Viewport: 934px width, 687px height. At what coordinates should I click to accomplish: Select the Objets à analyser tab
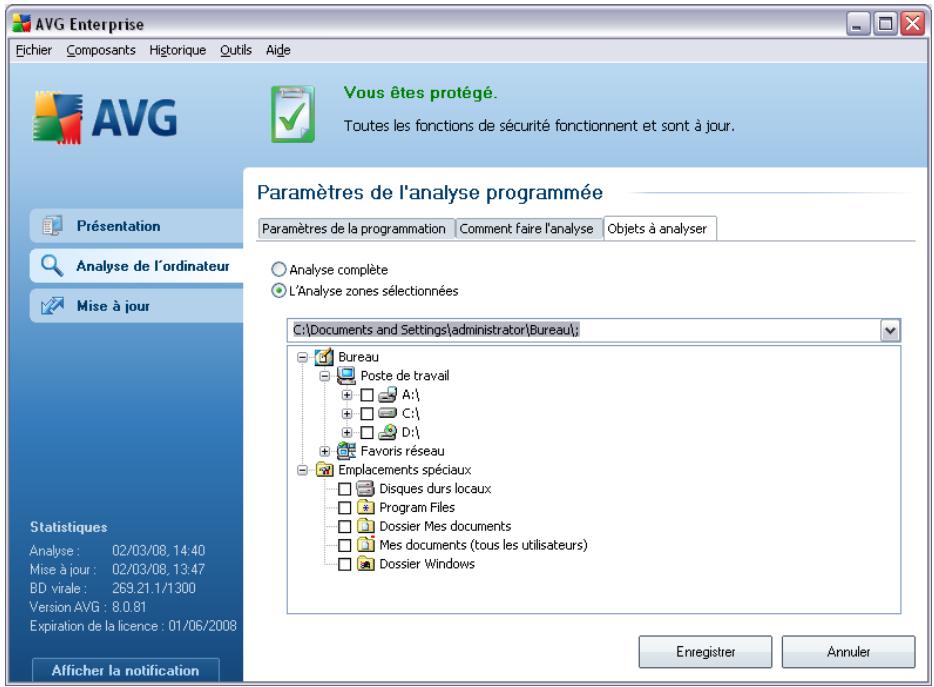click(659, 229)
